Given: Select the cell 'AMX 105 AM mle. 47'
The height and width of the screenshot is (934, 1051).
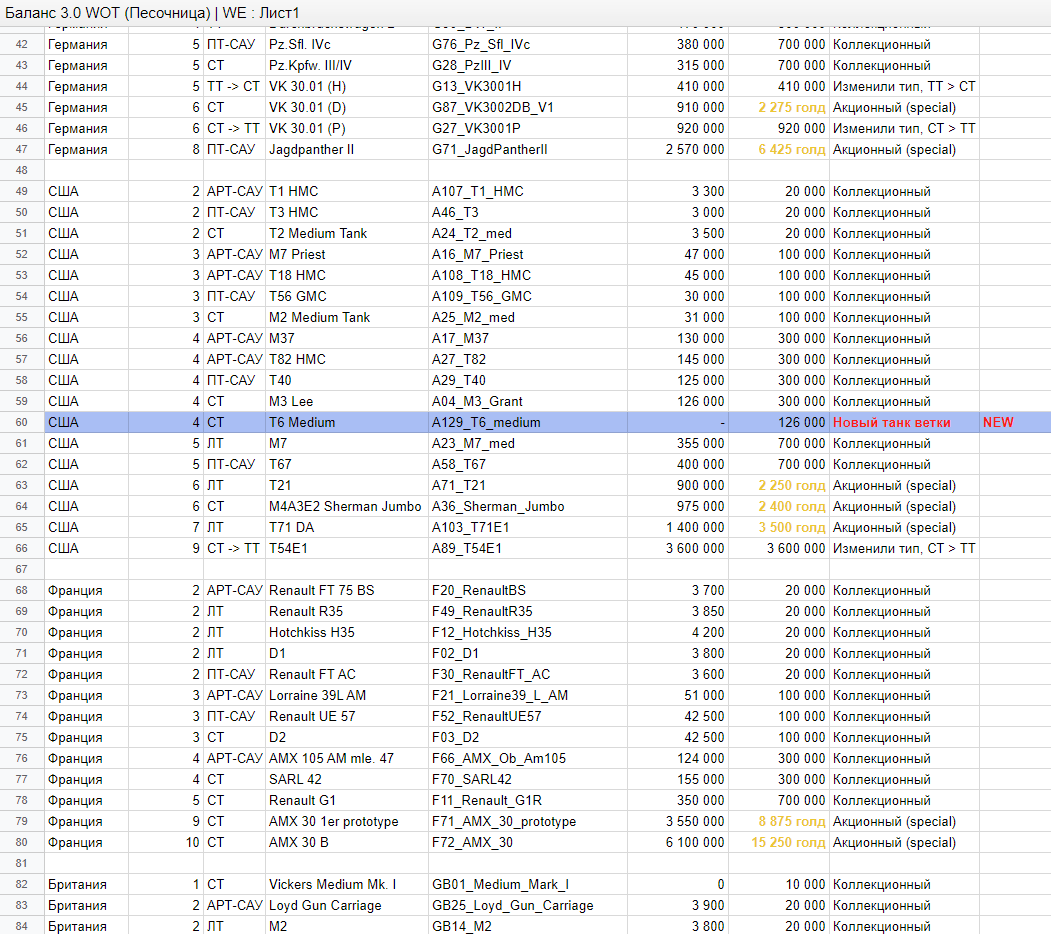Looking at the screenshot, I should (347, 758).
